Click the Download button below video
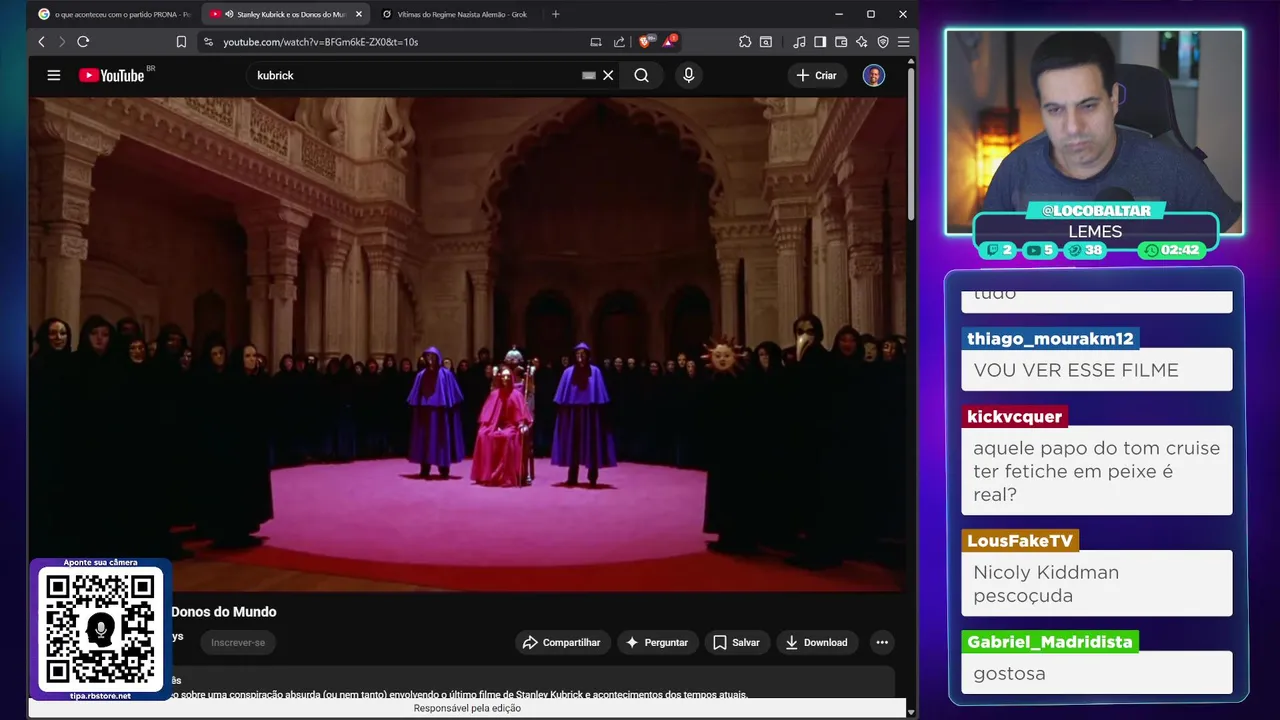The image size is (1280, 720). 815,643
